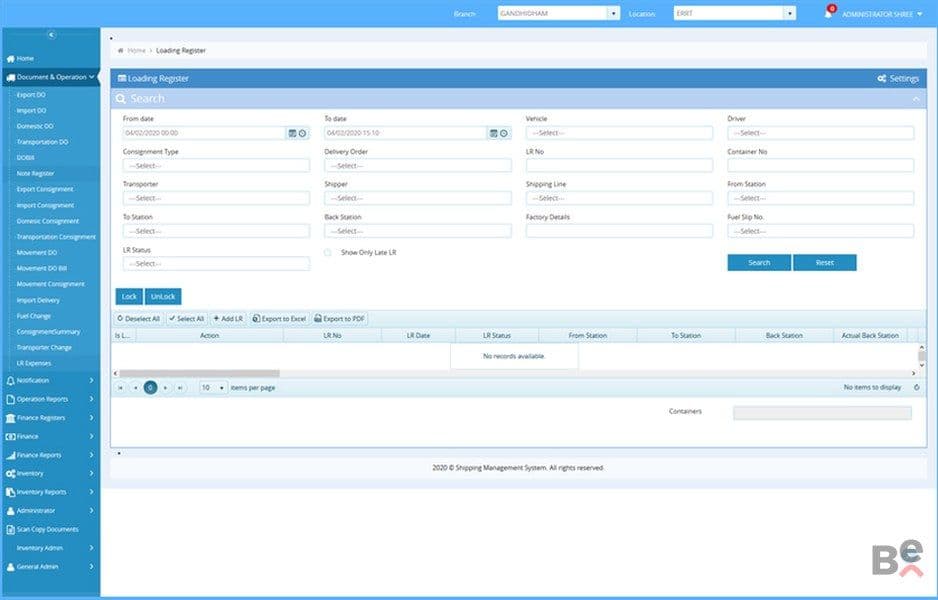Click the Reset button
The image size is (938, 600).
pos(824,263)
